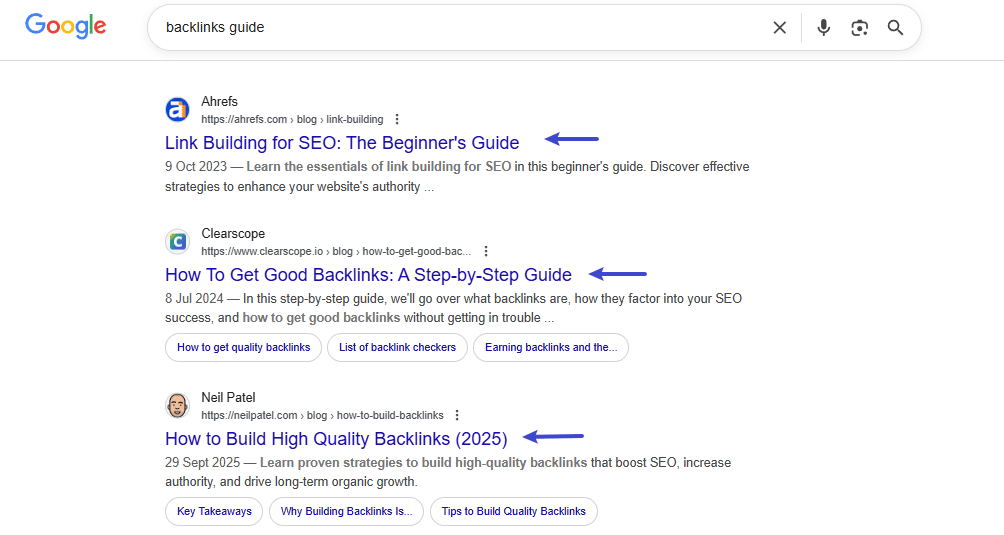This screenshot has height=535, width=1004.
Task: Click the Key Takeaways chip
Action: tap(214, 511)
